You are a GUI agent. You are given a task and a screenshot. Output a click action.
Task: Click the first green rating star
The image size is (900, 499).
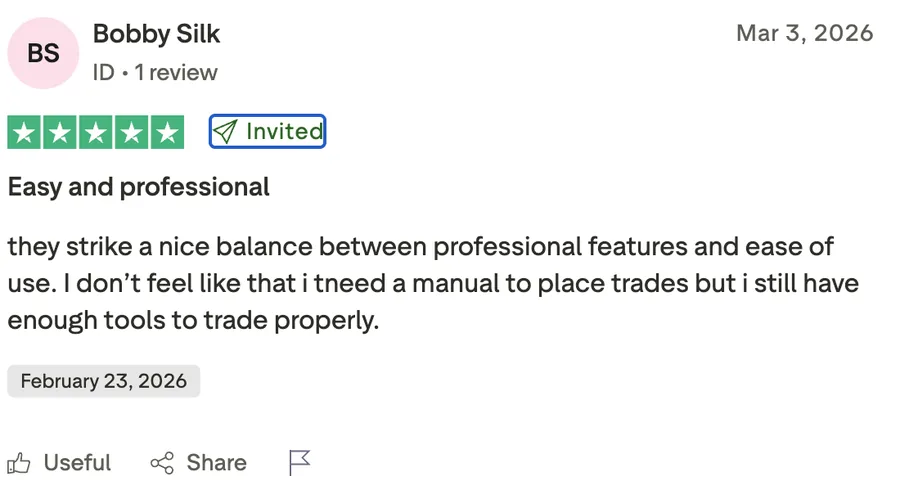click(x=24, y=132)
